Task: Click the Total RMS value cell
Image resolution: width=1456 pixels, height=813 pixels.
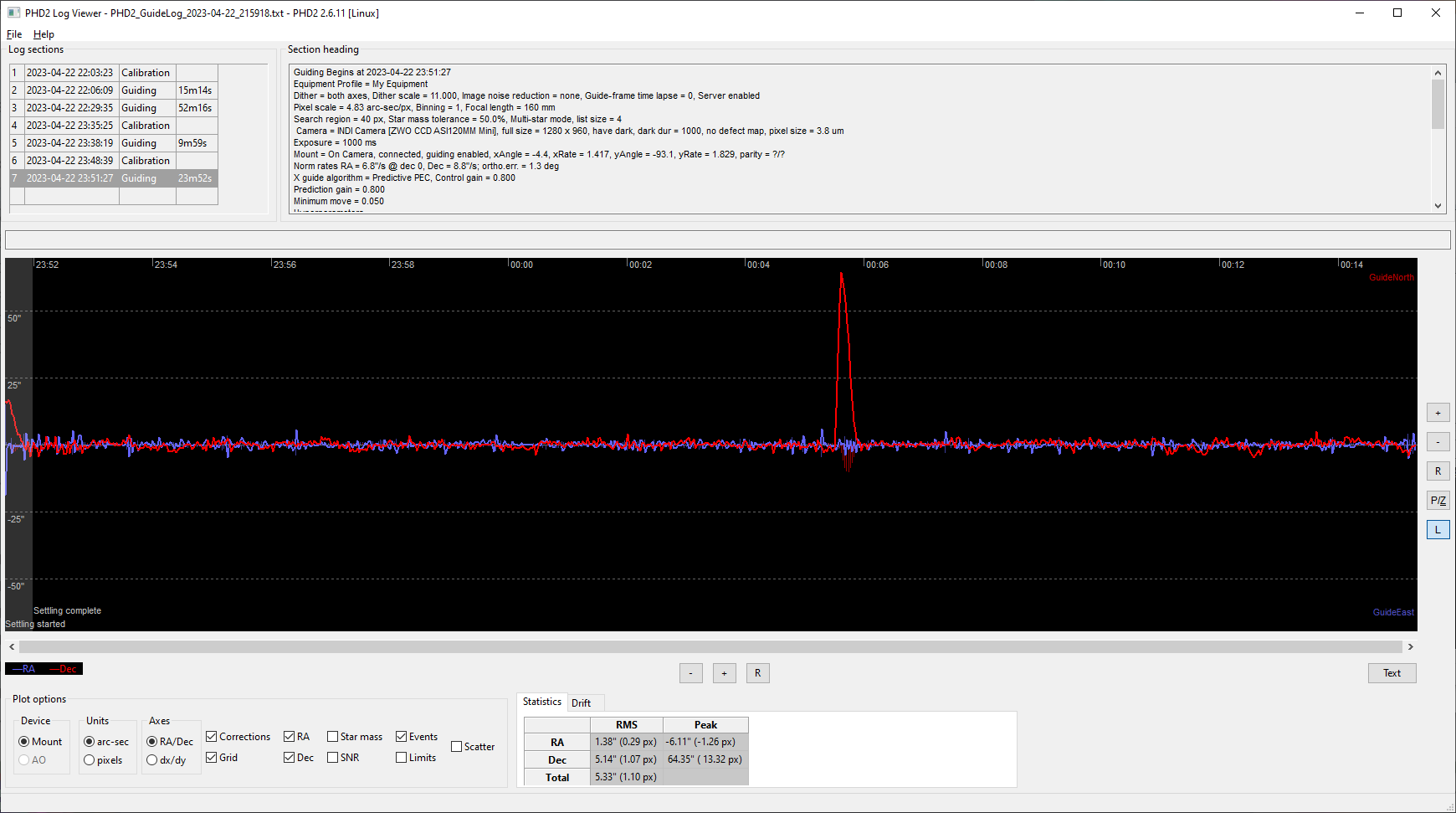Action: pos(627,777)
